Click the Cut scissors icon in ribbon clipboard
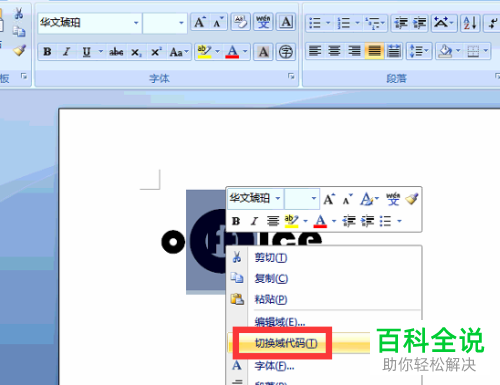This screenshot has height=385, width=500. click(19, 13)
